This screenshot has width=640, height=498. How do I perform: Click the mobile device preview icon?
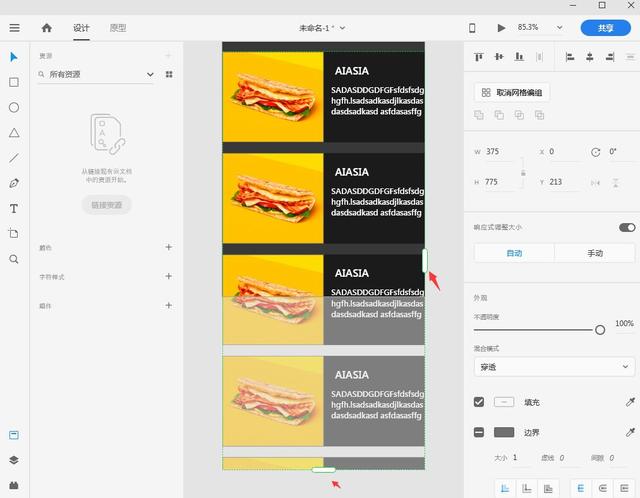472,28
